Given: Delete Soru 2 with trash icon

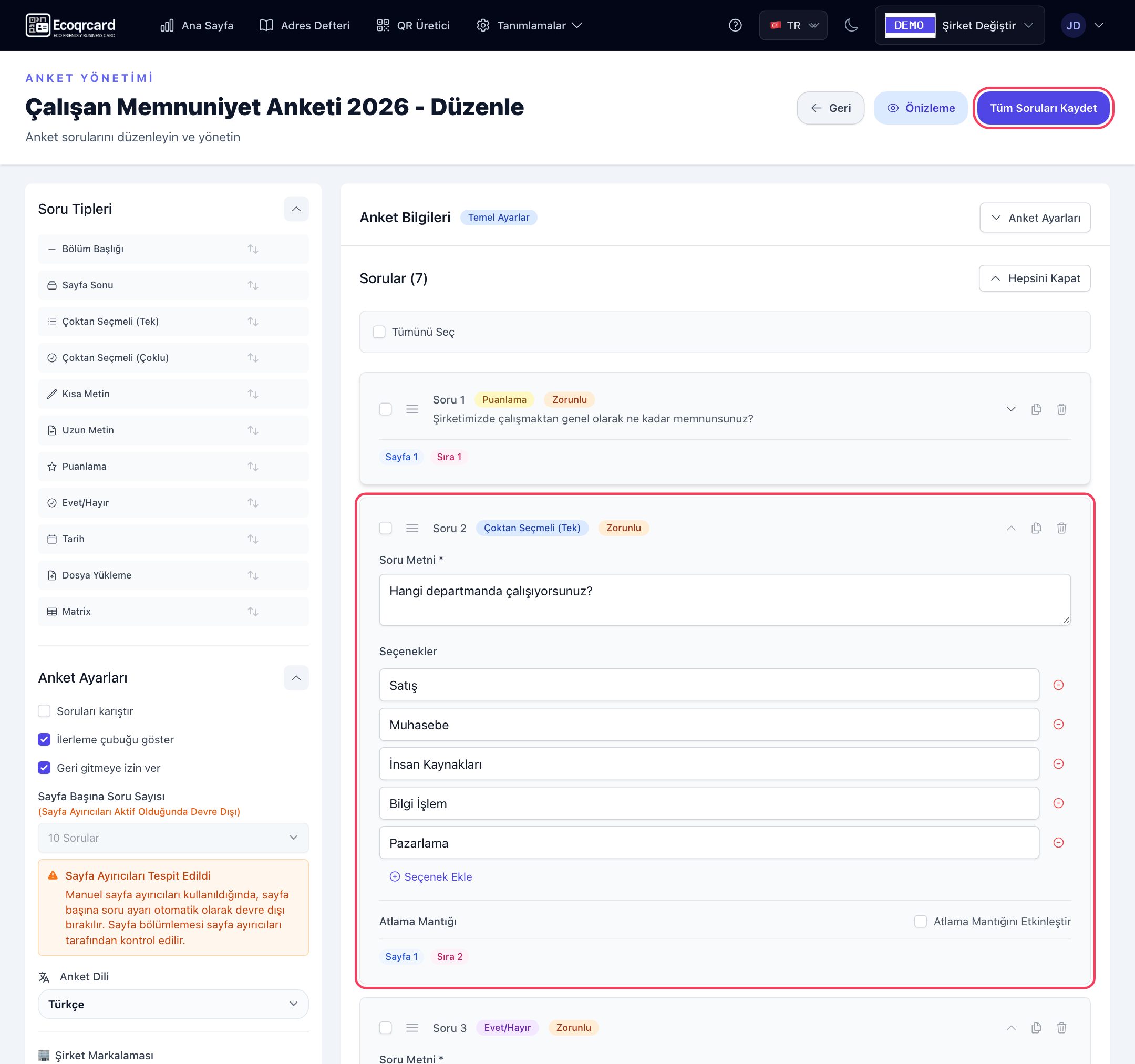Looking at the screenshot, I should pyautogui.click(x=1061, y=528).
